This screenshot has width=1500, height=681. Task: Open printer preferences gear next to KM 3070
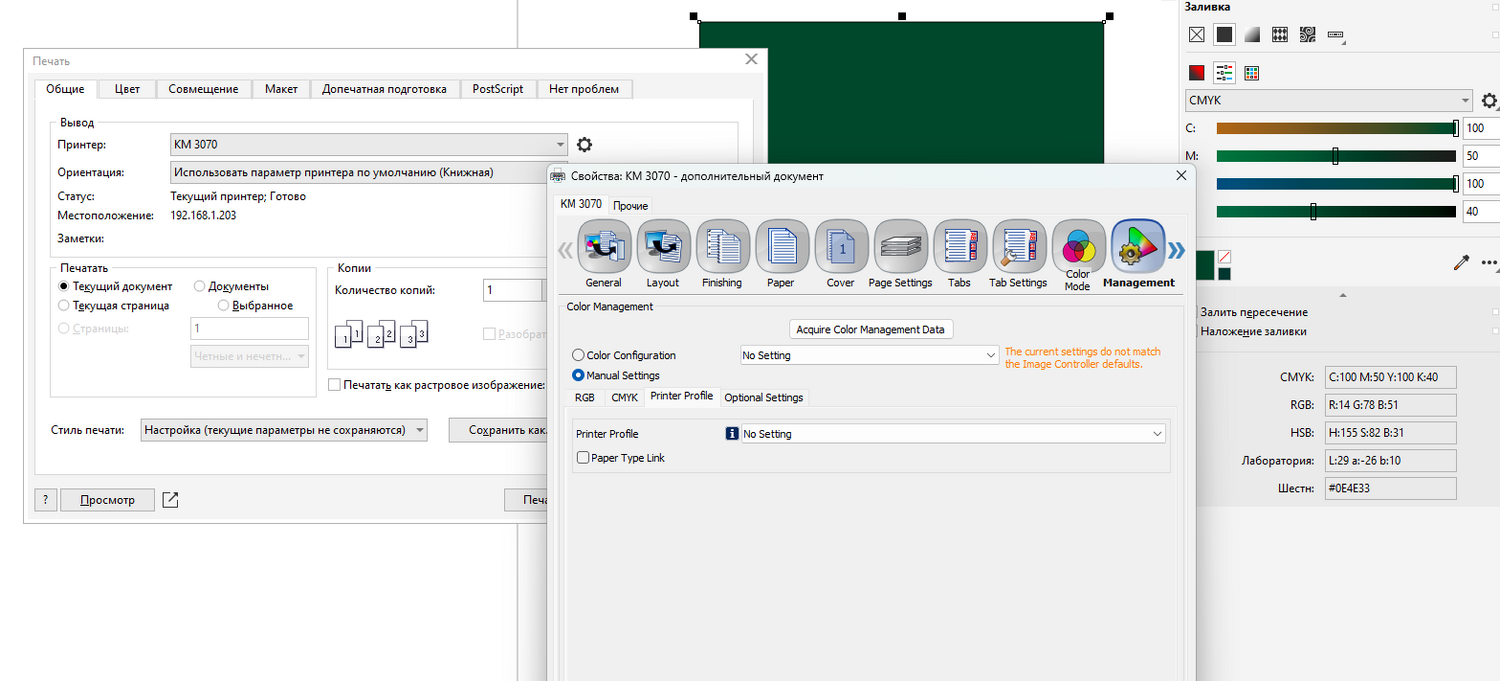[585, 145]
